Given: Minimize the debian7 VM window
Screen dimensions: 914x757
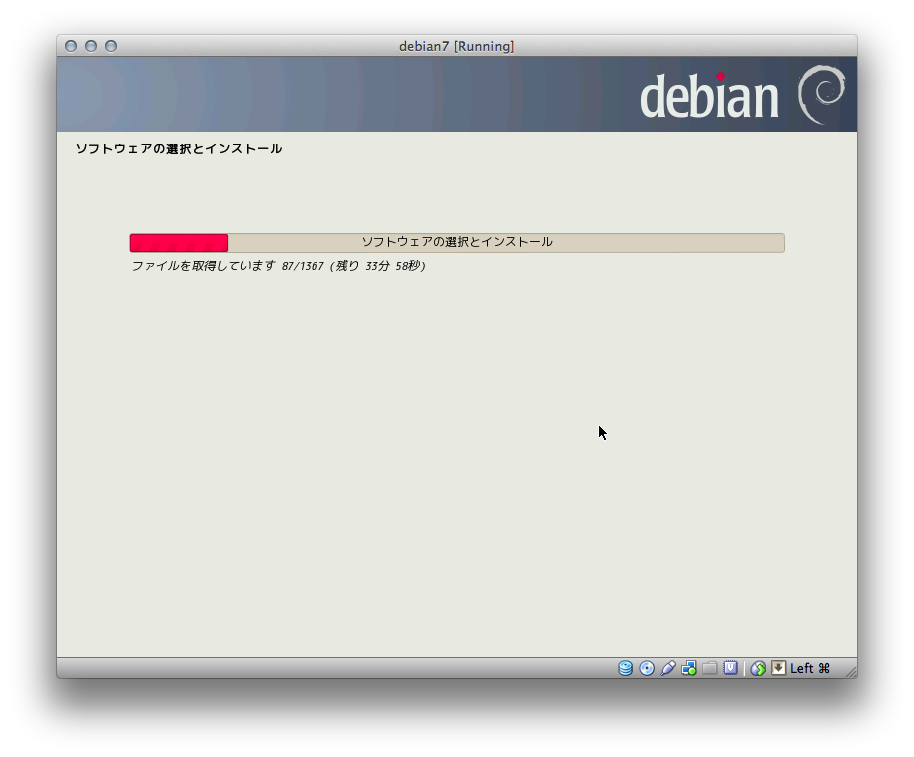Looking at the screenshot, I should [x=91, y=46].
